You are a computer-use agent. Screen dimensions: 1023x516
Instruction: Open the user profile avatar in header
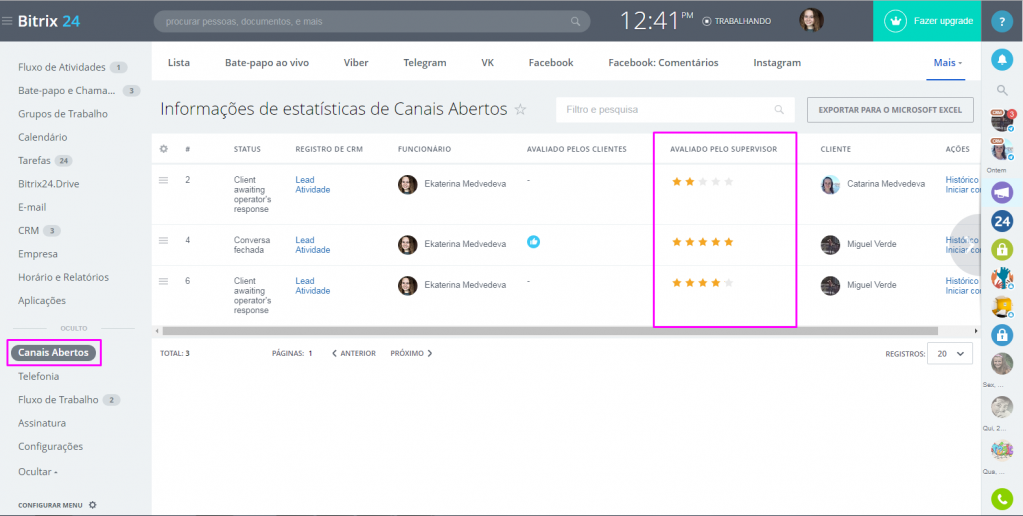812,21
